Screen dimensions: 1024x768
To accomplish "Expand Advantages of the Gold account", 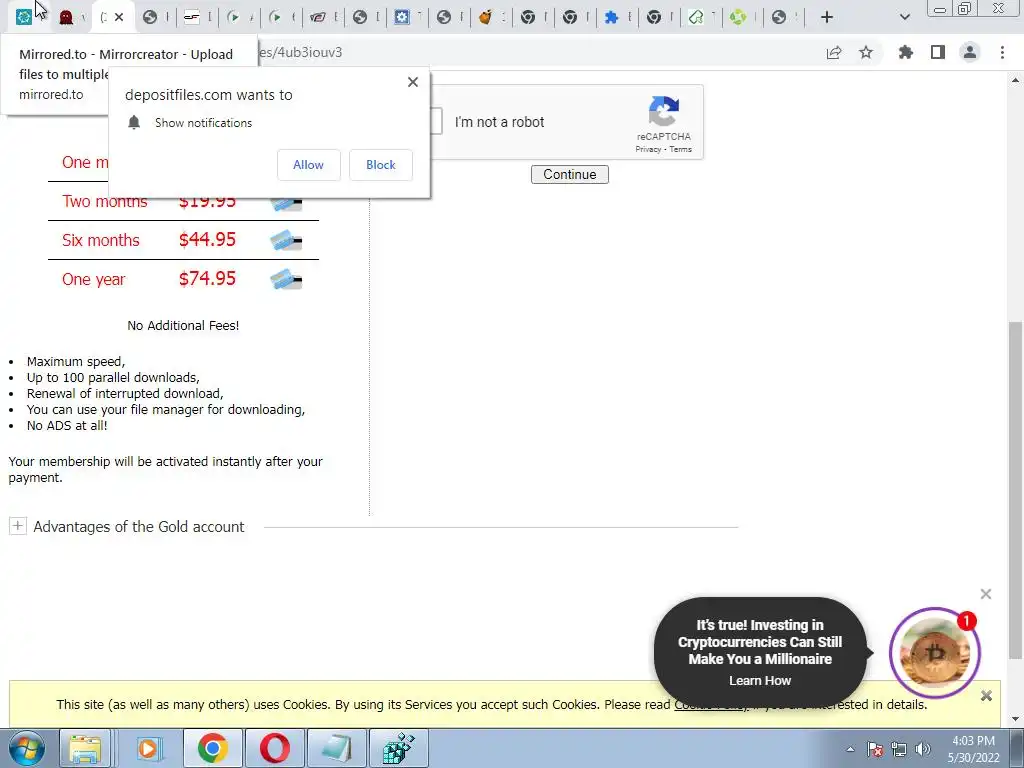I will pos(18,526).
